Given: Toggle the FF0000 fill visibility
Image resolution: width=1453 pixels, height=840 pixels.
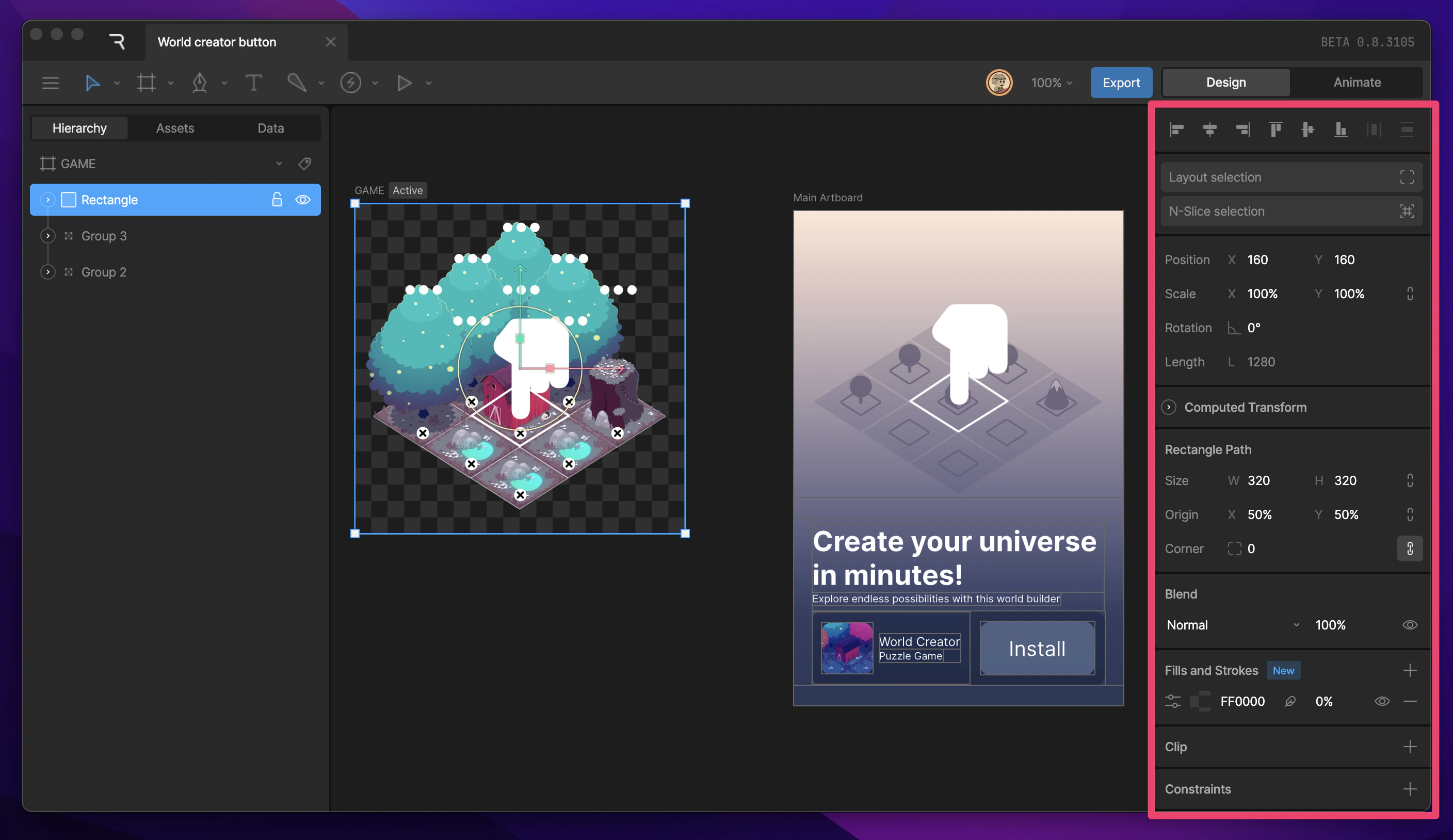Looking at the screenshot, I should pyautogui.click(x=1381, y=701).
